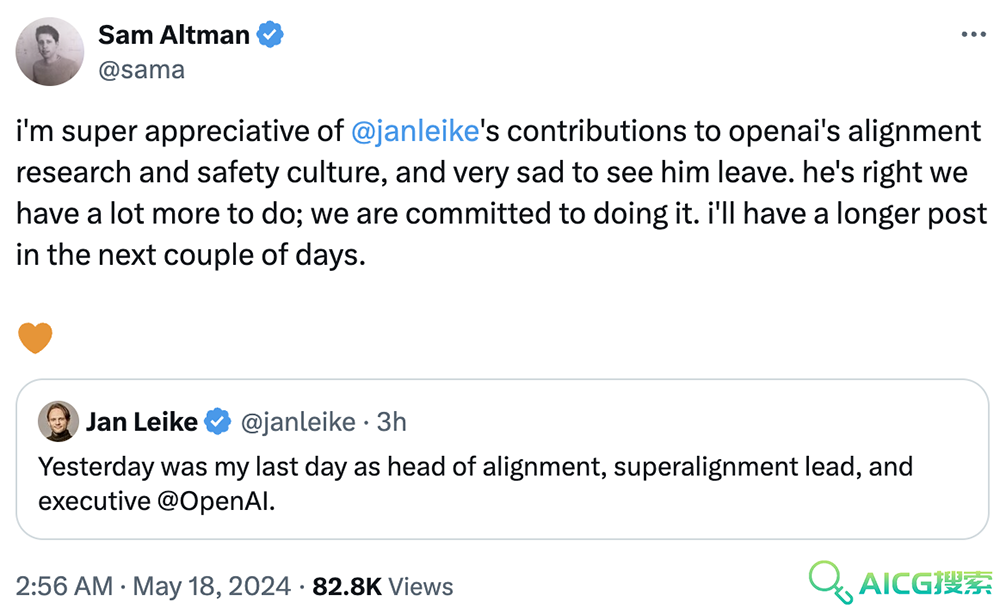This screenshot has width=1000, height=614.
Task: View the 82.8K Views count details
Action: [383, 586]
